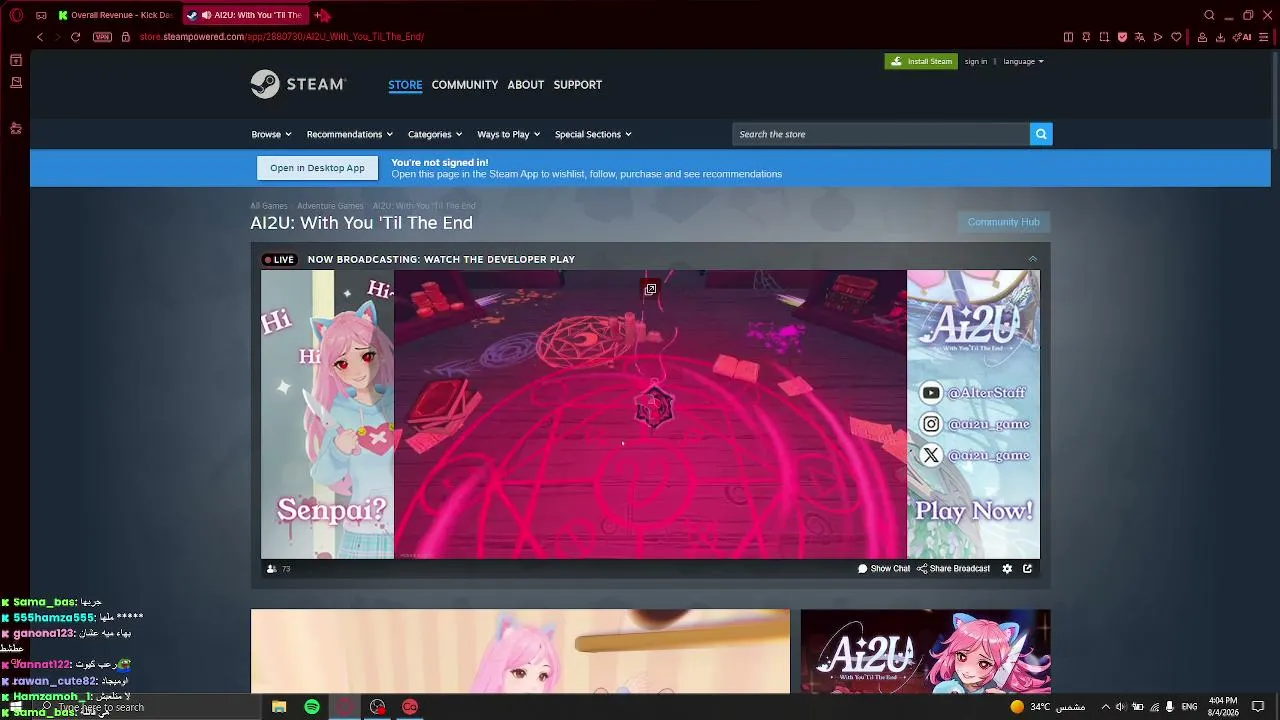The height and width of the screenshot is (720, 1280).
Task: Click the Windows Start button
Action: click(15, 707)
